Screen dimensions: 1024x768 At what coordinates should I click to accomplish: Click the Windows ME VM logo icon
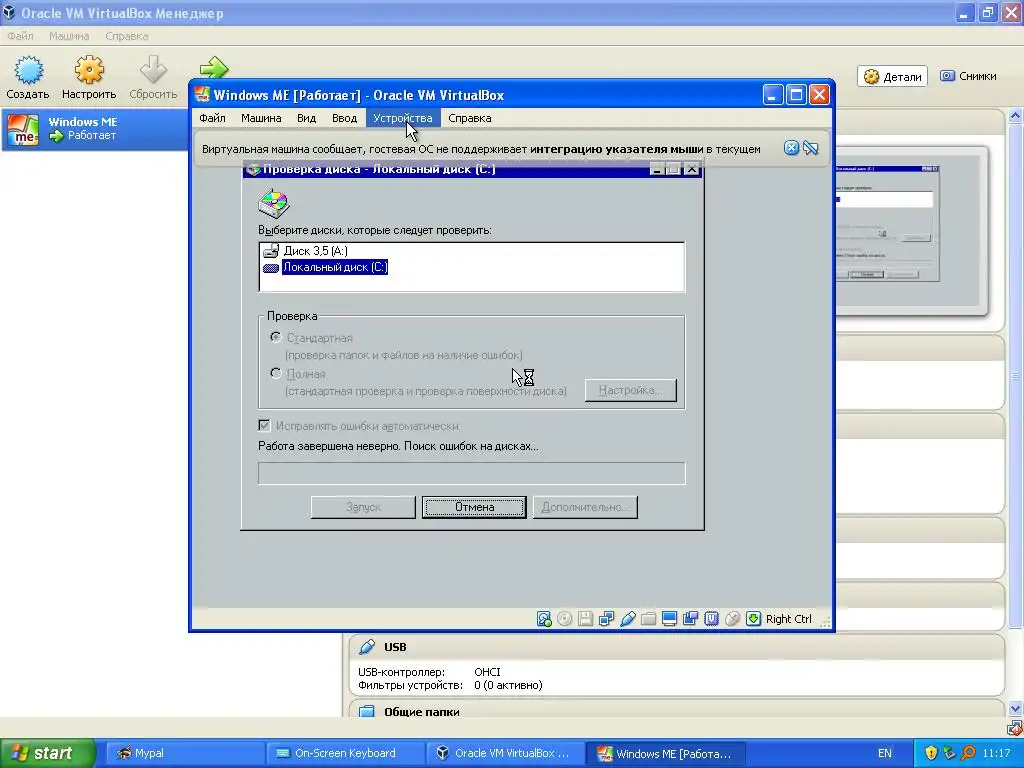coord(23,129)
